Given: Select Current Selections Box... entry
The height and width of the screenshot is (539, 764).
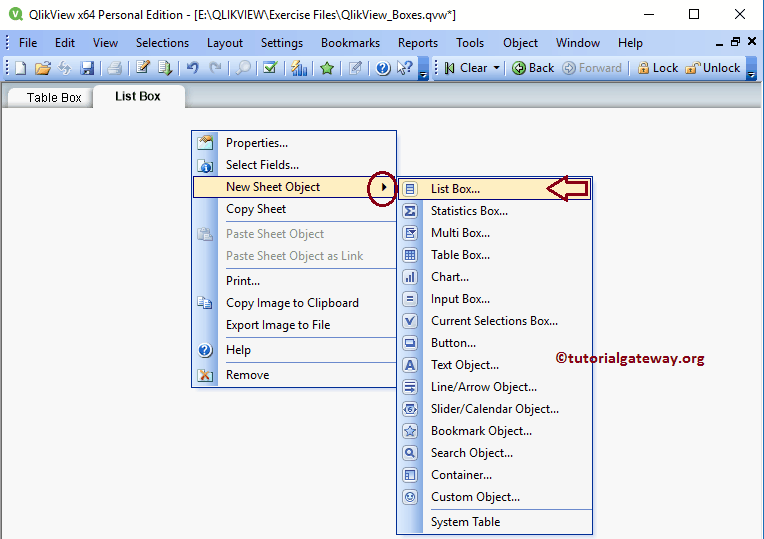Looking at the screenshot, I should click(495, 321).
